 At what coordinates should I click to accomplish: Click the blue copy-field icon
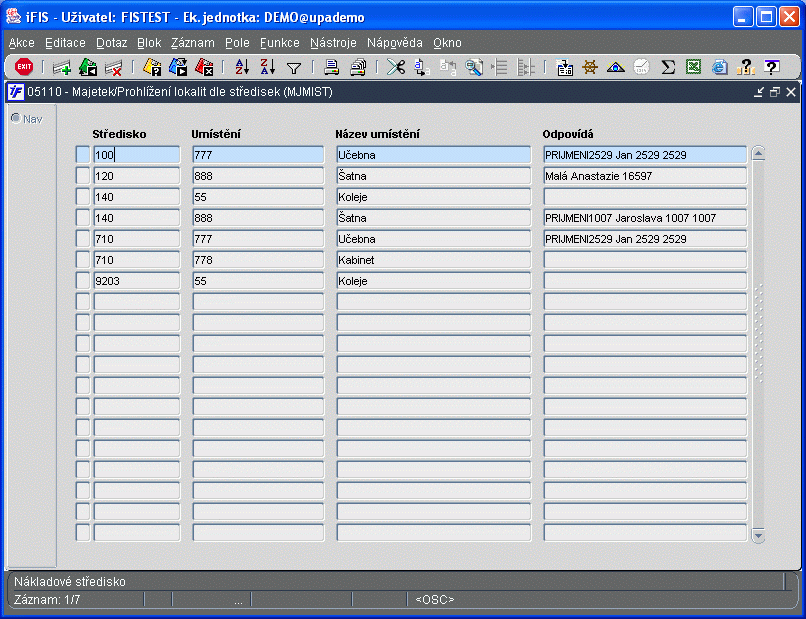(422, 67)
